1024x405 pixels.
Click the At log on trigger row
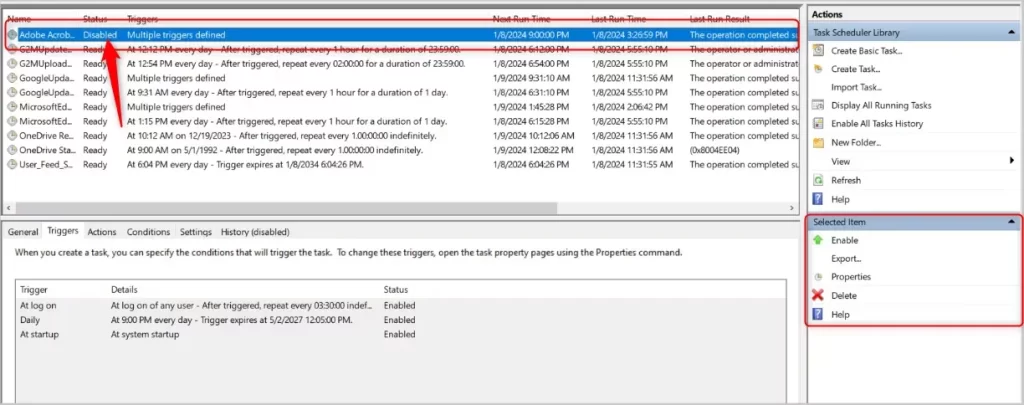pyautogui.click(x=401, y=305)
